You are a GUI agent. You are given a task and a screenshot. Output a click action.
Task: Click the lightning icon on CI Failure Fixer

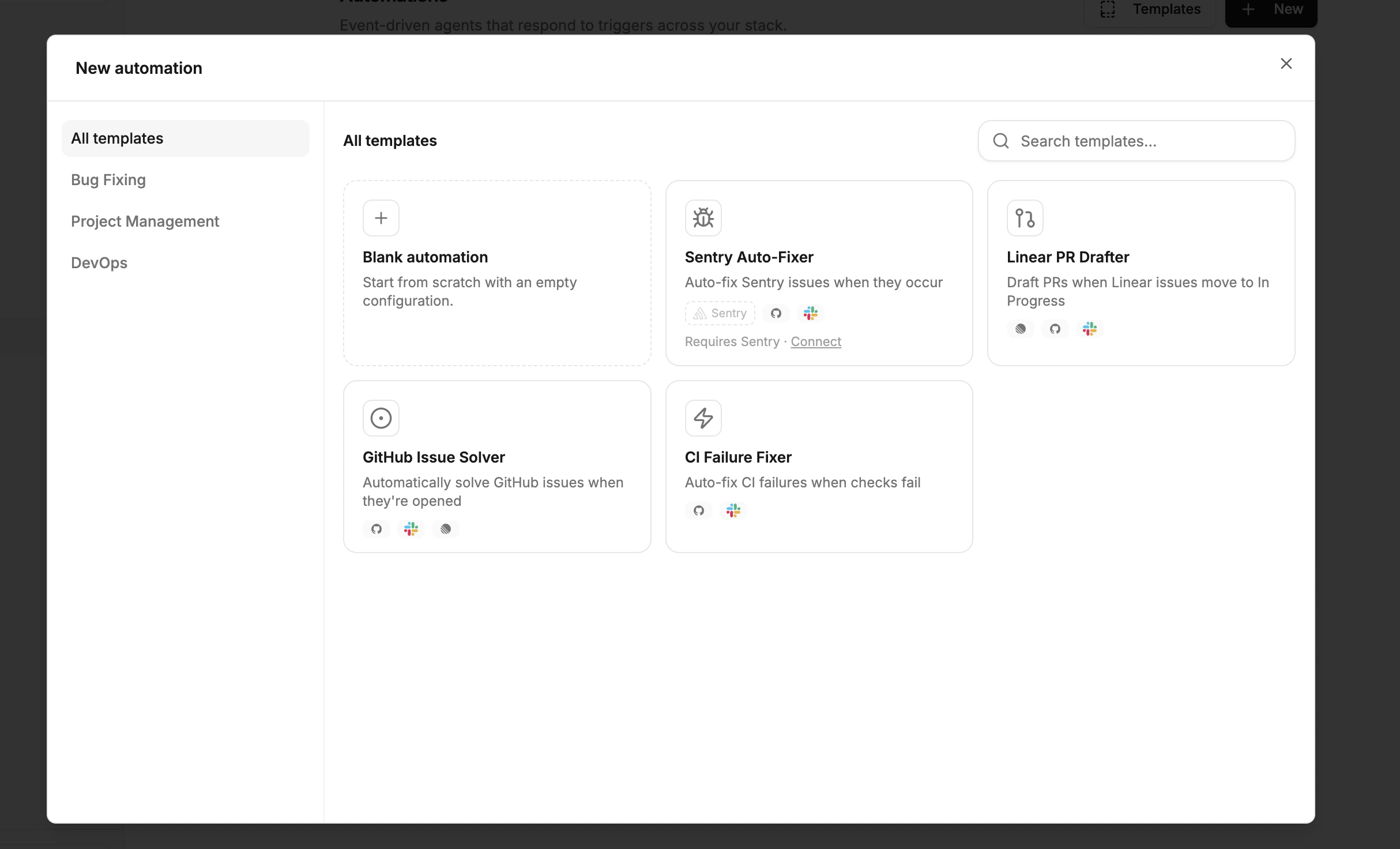703,418
